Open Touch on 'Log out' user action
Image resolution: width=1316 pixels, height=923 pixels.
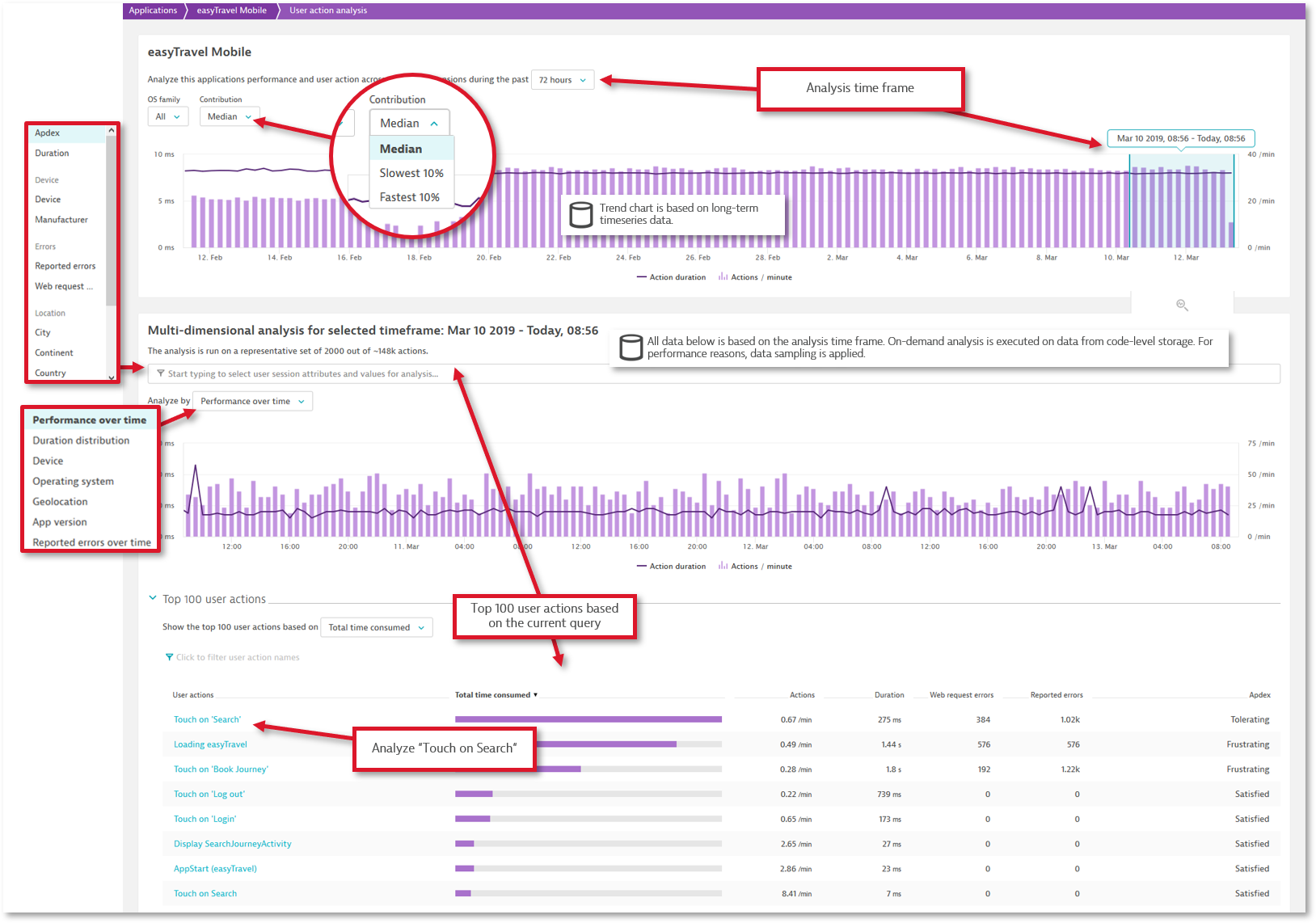(x=209, y=794)
